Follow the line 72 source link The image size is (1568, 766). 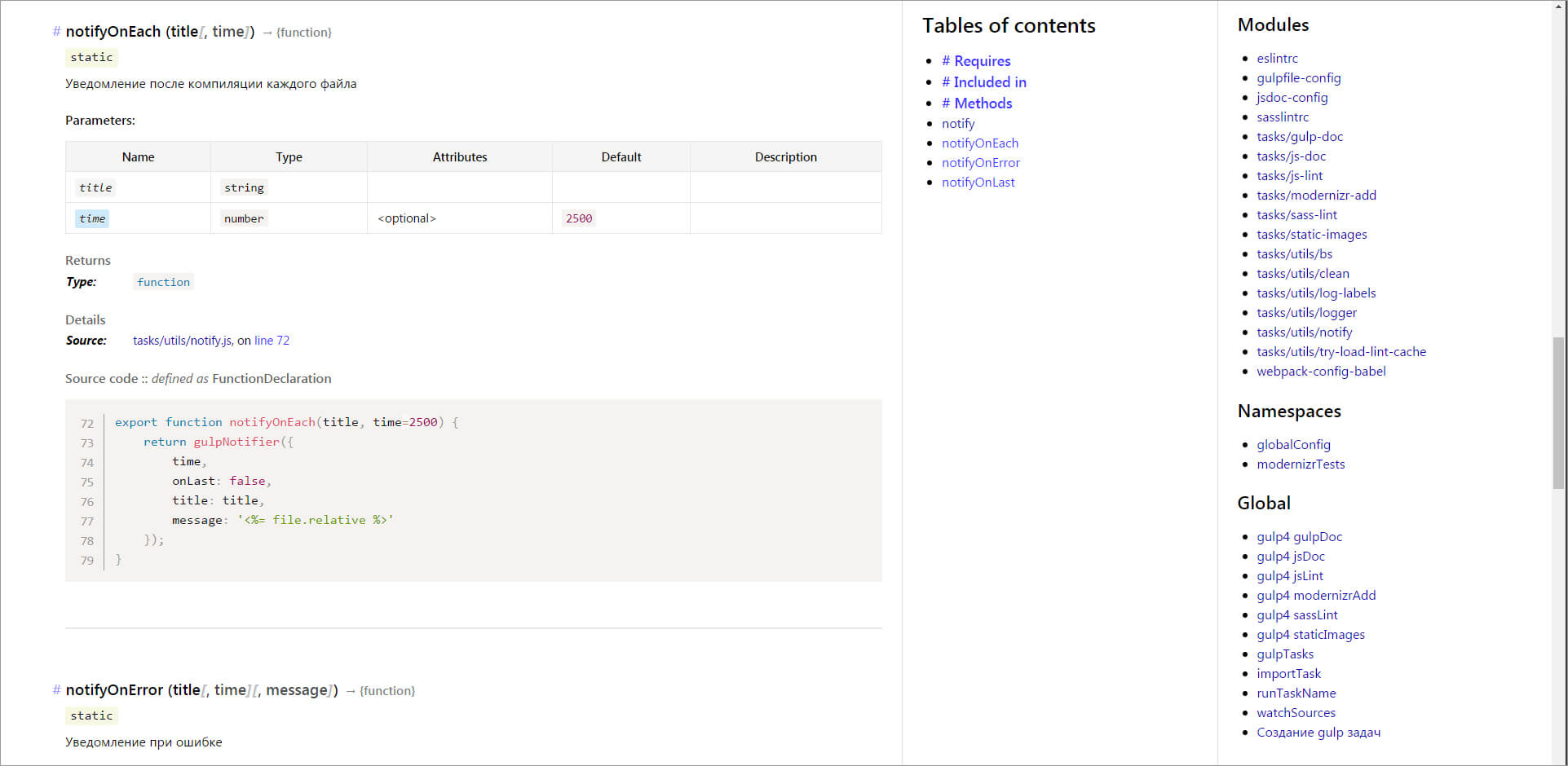click(272, 341)
